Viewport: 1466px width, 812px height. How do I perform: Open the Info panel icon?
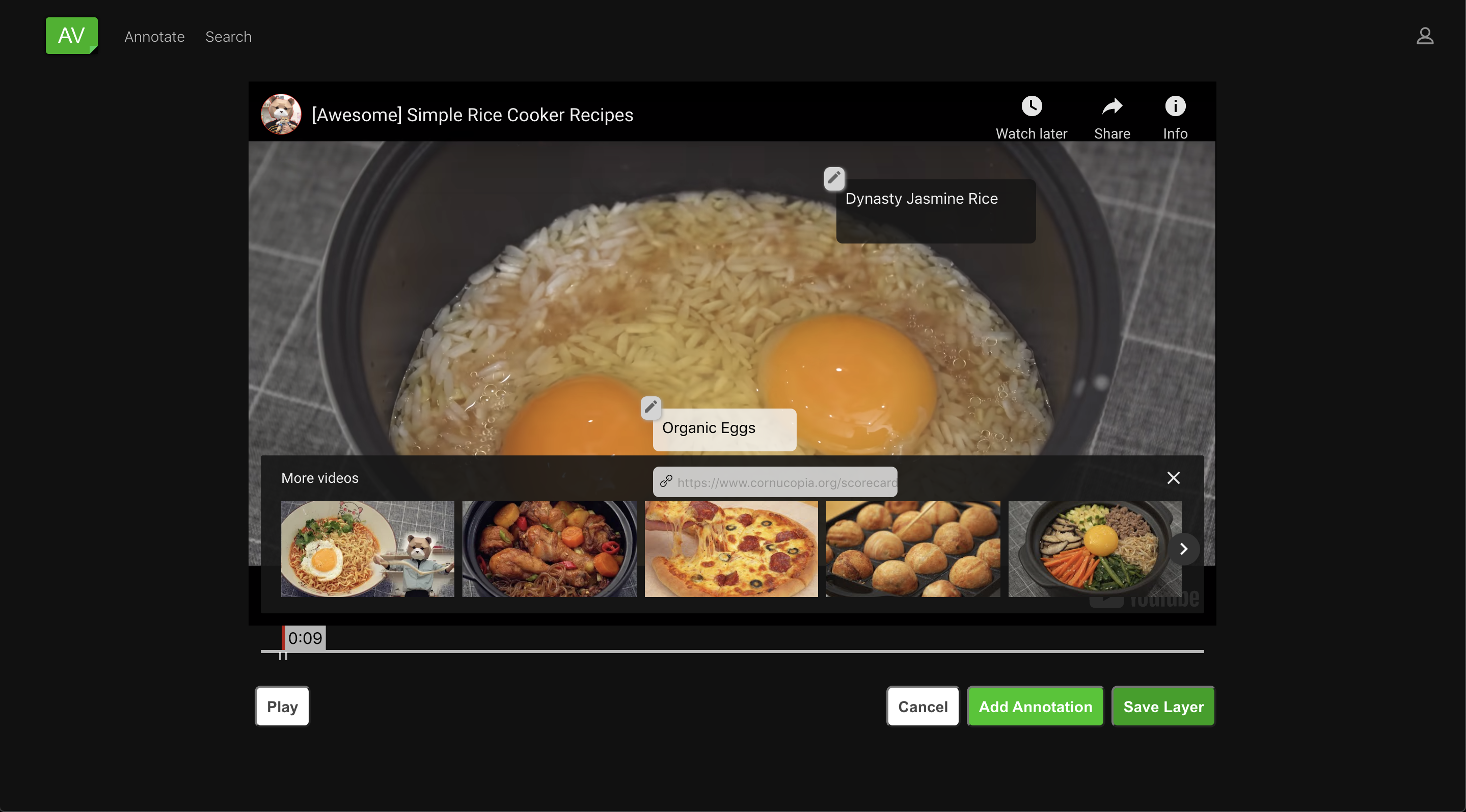tap(1175, 106)
